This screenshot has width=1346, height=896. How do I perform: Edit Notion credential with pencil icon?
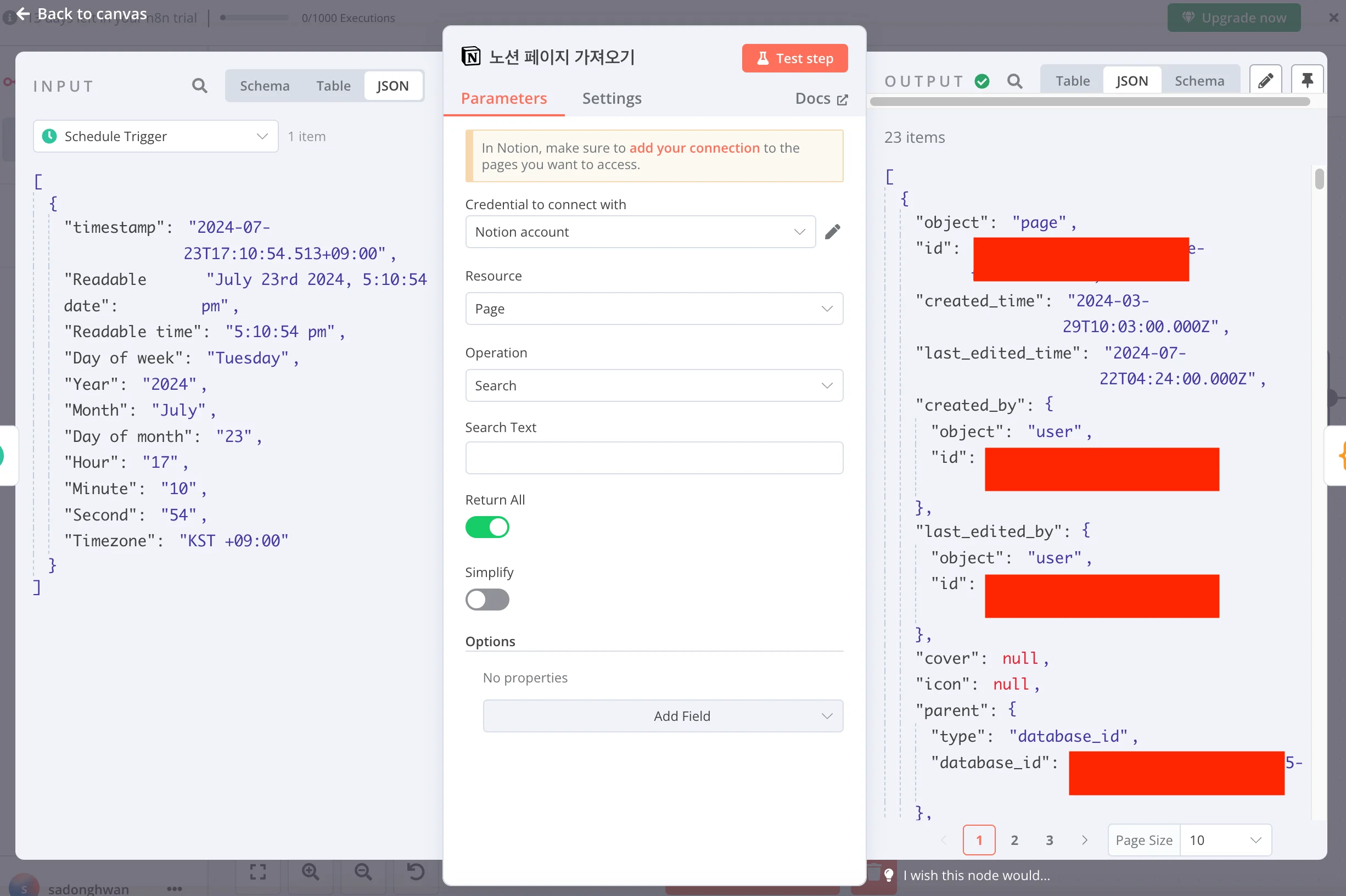[x=832, y=232]
